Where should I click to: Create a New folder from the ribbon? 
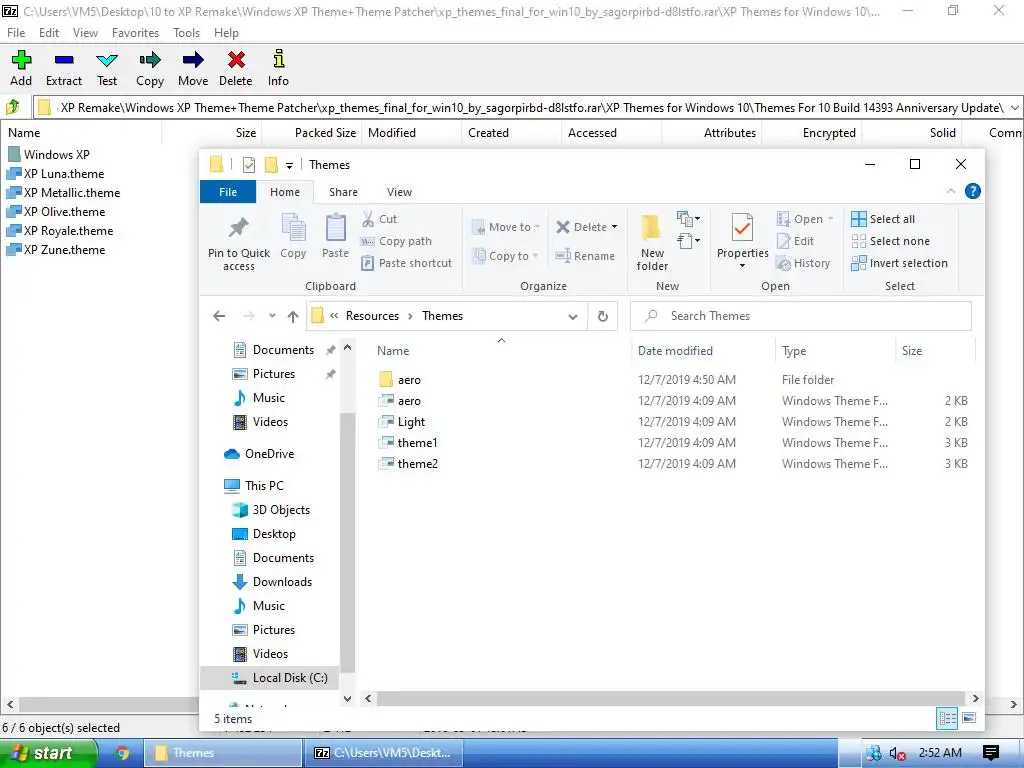click(x=652, y=243)
